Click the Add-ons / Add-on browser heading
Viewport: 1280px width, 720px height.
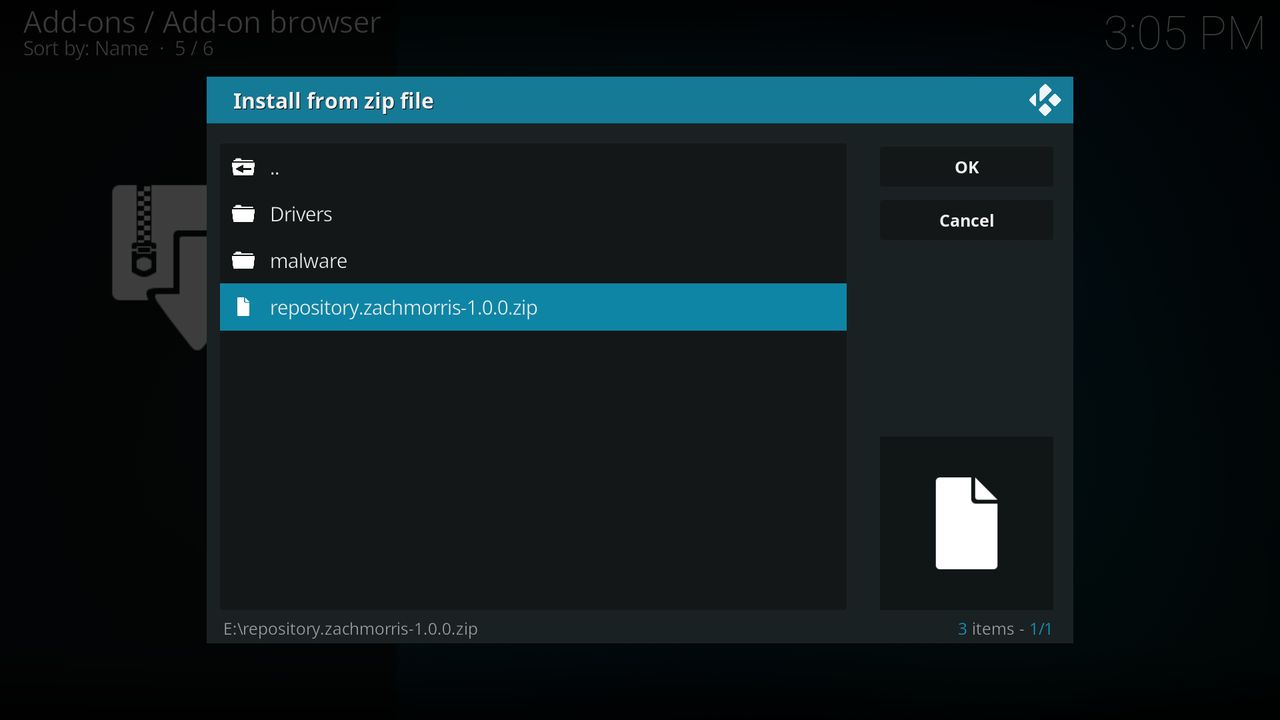(202, 22)
